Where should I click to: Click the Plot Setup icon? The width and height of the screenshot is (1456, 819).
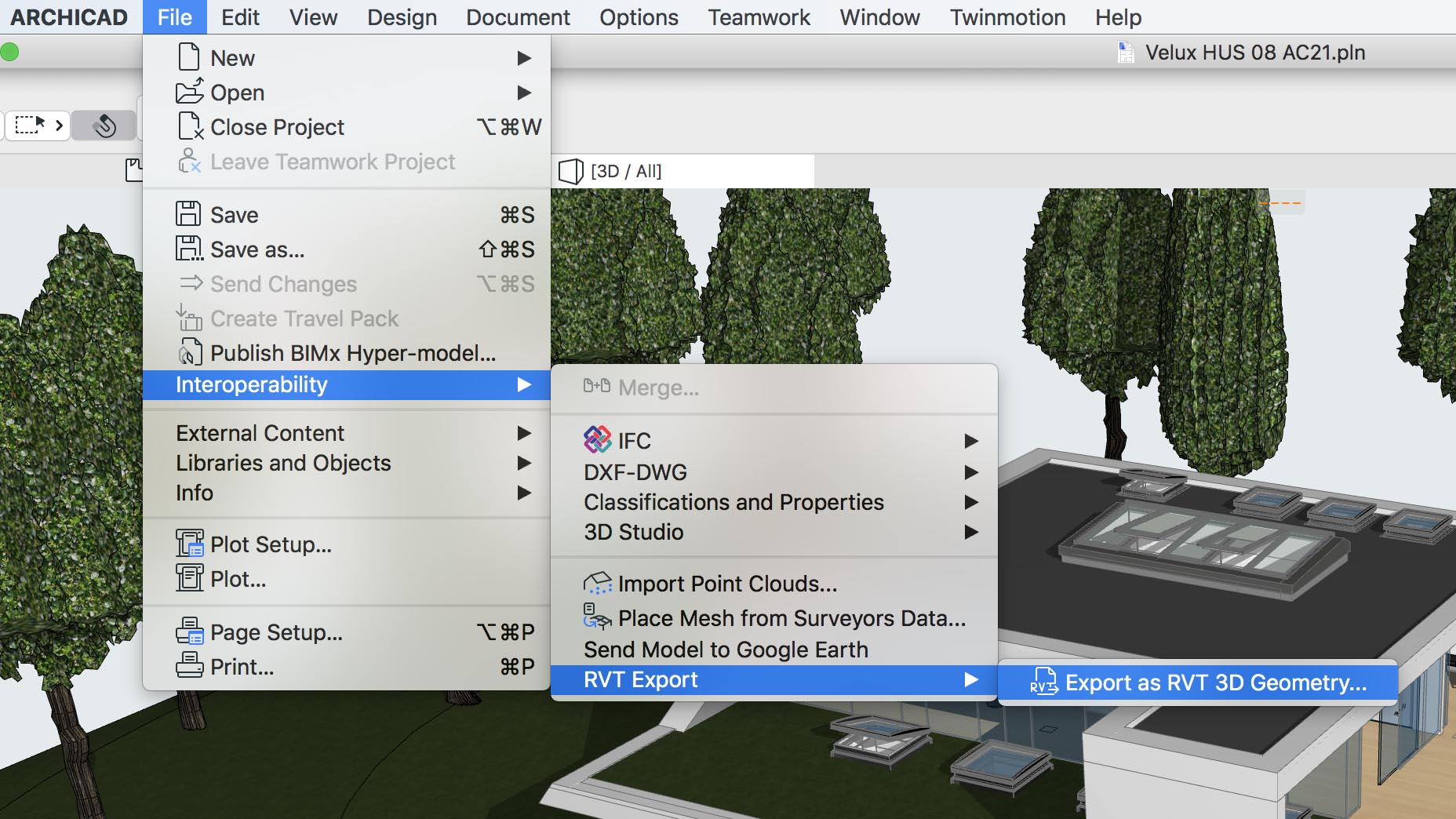(189, 544)
